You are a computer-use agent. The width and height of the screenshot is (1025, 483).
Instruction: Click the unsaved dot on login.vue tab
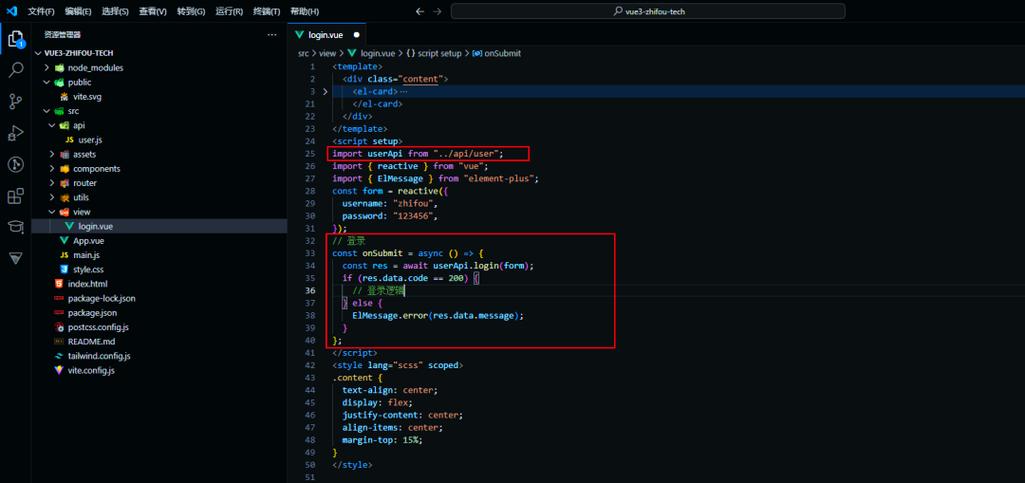356,35
